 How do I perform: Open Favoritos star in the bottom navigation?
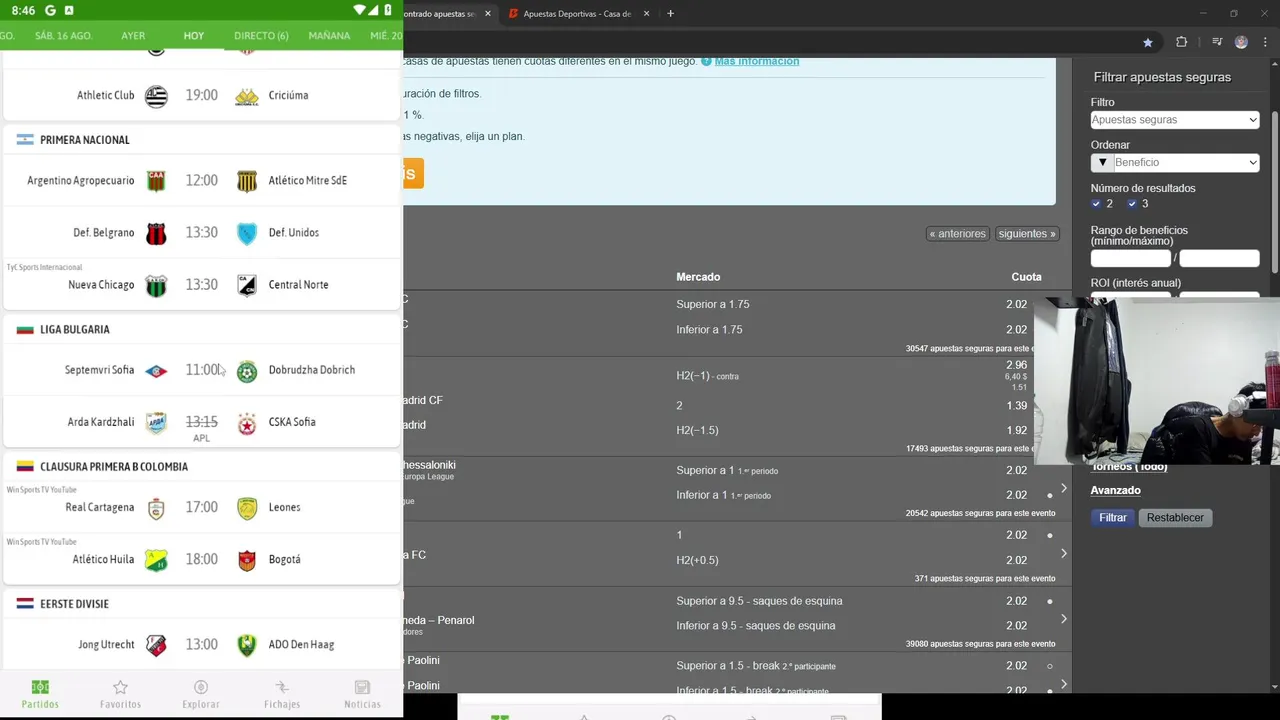pos(120,694)
